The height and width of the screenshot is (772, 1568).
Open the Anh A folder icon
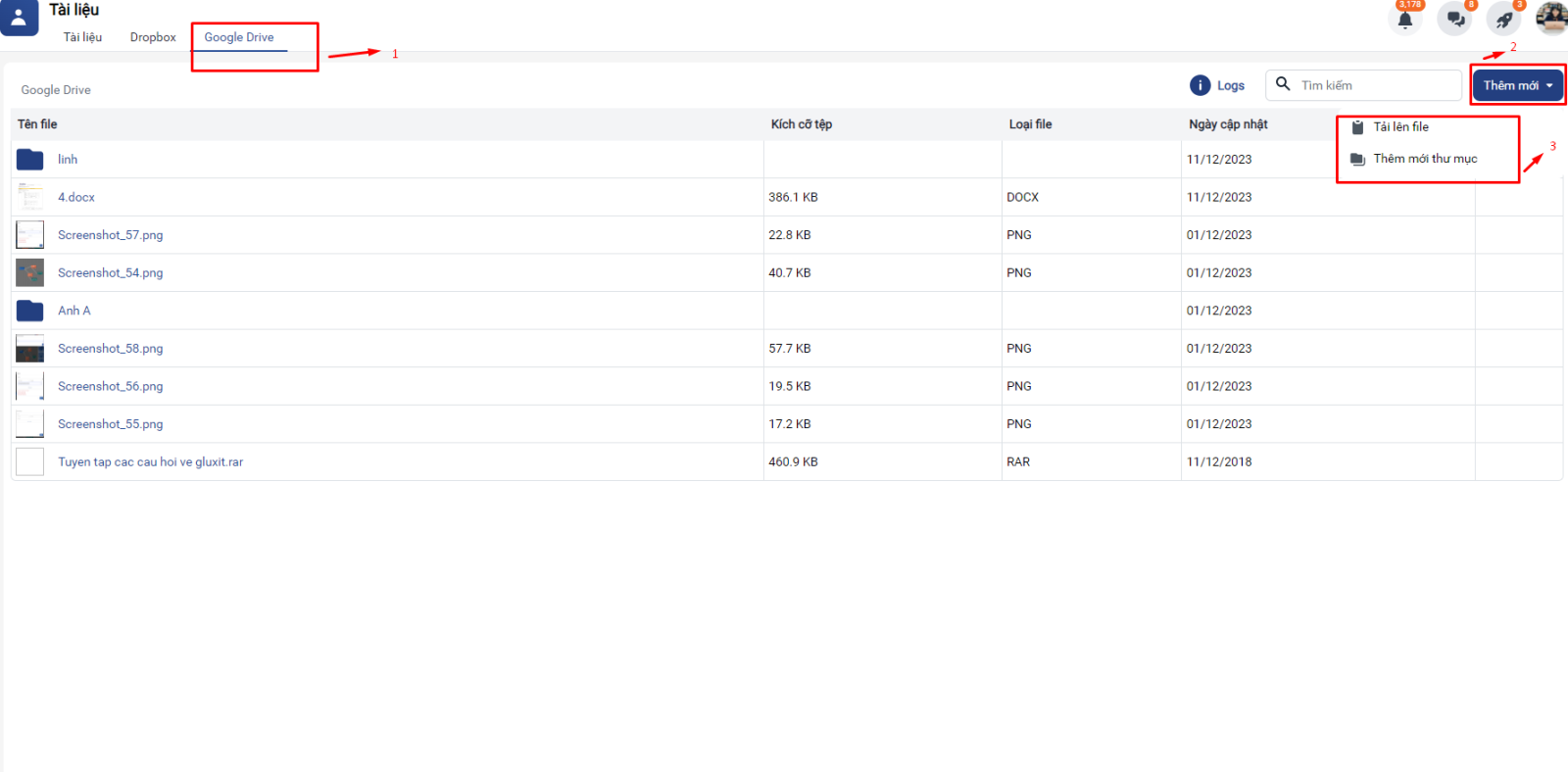pyautogui.click(x=30, y=311)
